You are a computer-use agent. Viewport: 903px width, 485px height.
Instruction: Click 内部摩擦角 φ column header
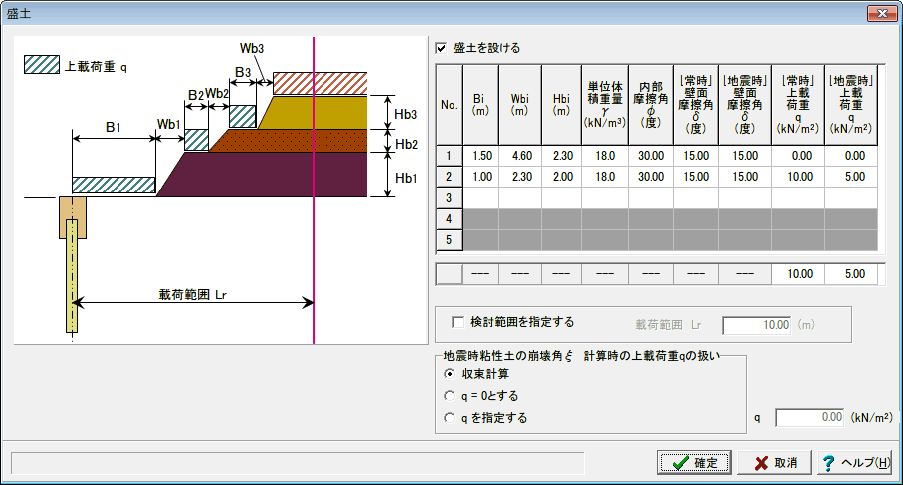point(651,105)
